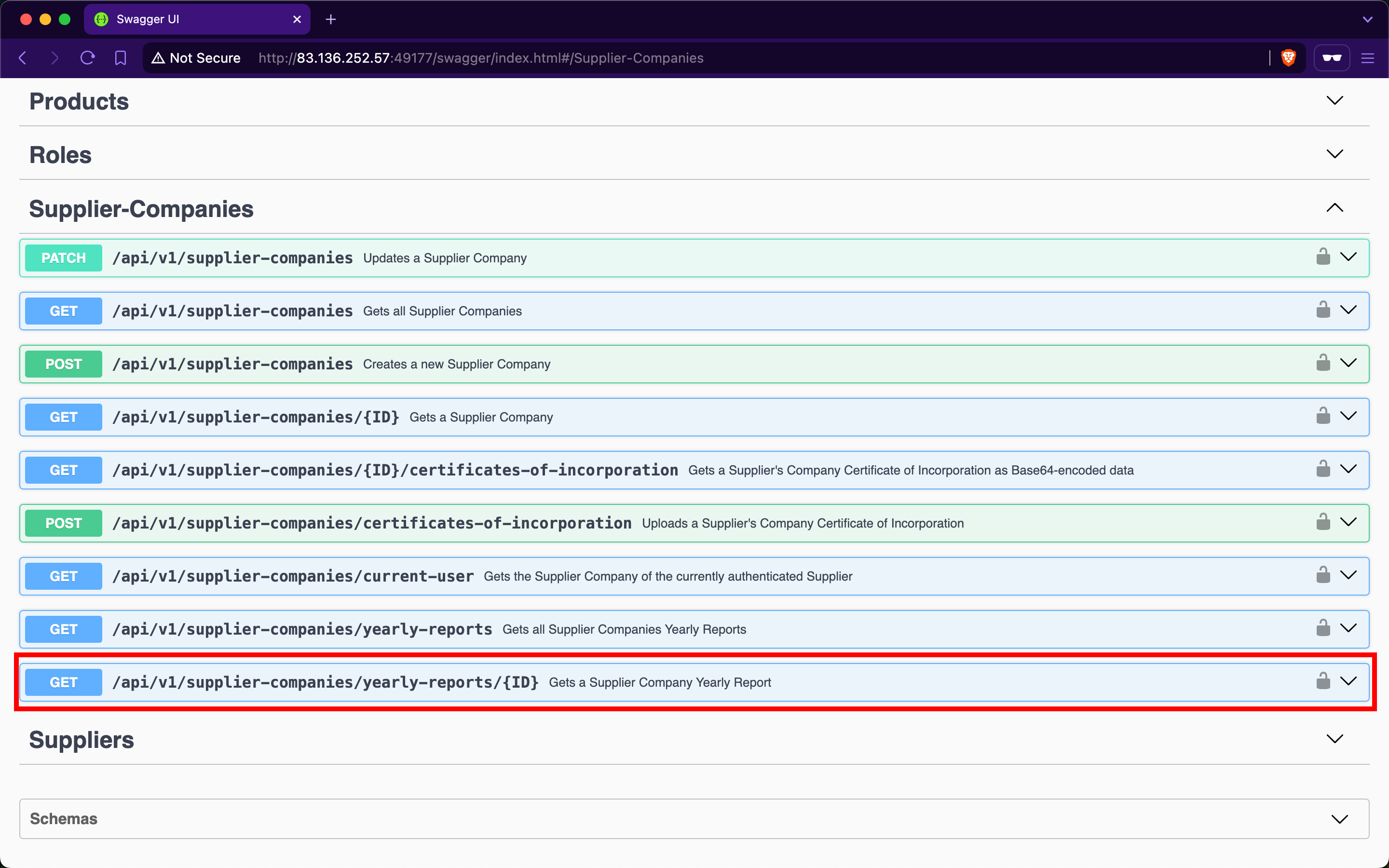Screen dimensions: 1389x868
Task: Click the GET badge for current-user endpoint
Action: (x=64, y=576)
